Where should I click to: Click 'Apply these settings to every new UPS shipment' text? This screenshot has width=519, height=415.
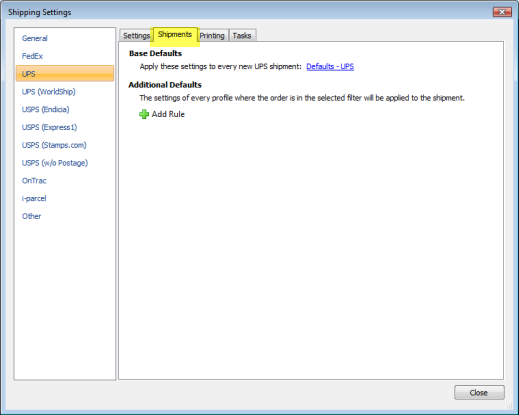coord(220,66)
